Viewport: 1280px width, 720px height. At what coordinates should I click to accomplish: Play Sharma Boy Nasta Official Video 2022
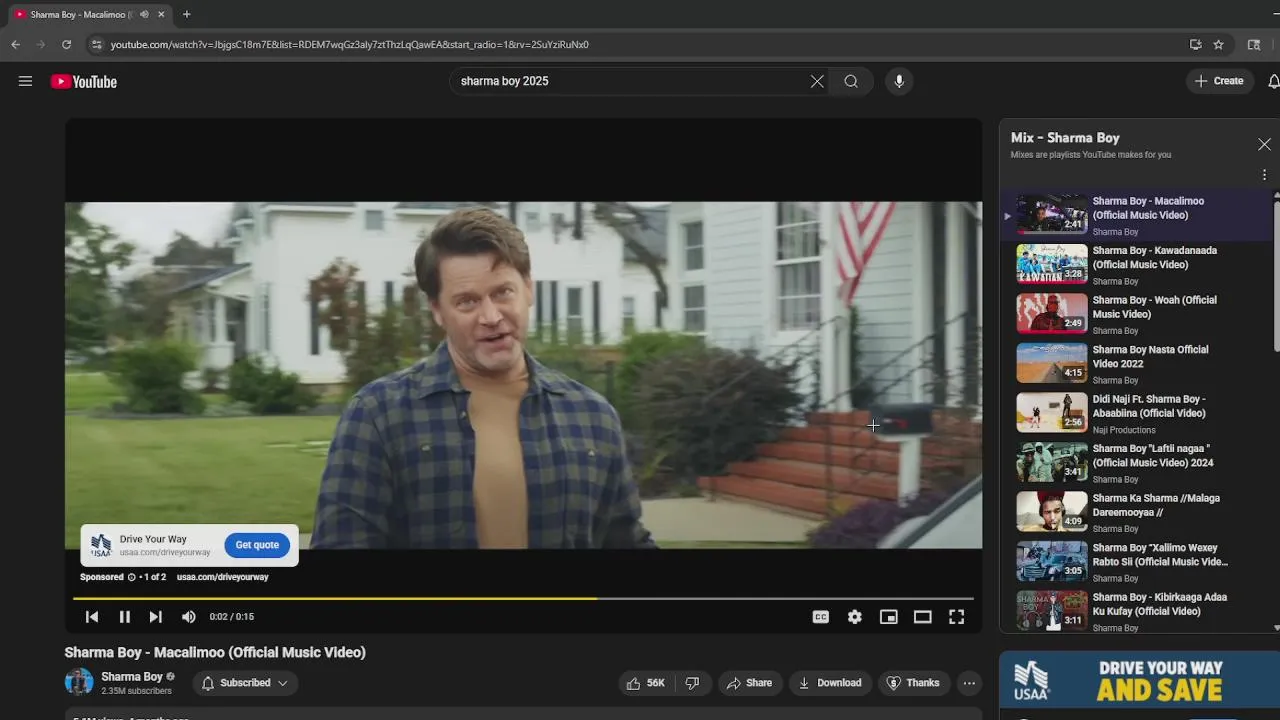point(1137,363)
